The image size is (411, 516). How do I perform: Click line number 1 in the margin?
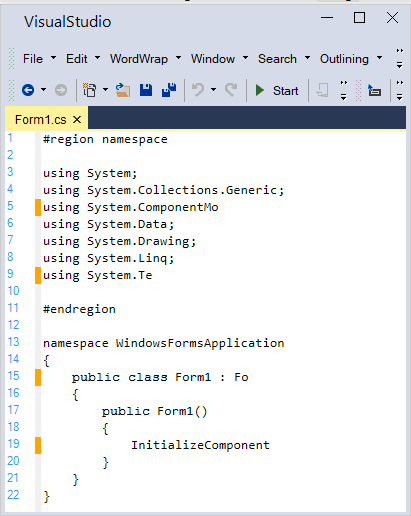point(10,138)
